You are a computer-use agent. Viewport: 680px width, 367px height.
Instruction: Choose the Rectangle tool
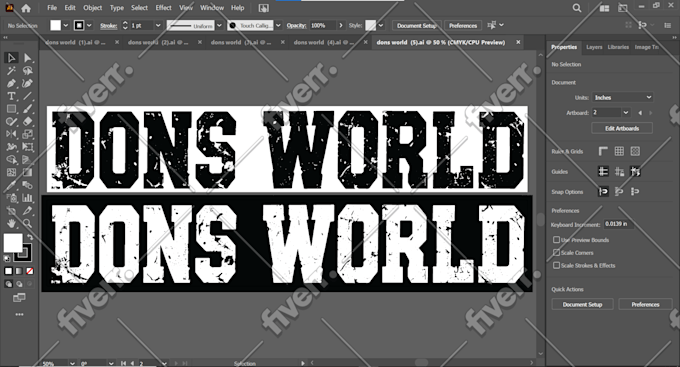pyautogui.click(x=11, y=109)
